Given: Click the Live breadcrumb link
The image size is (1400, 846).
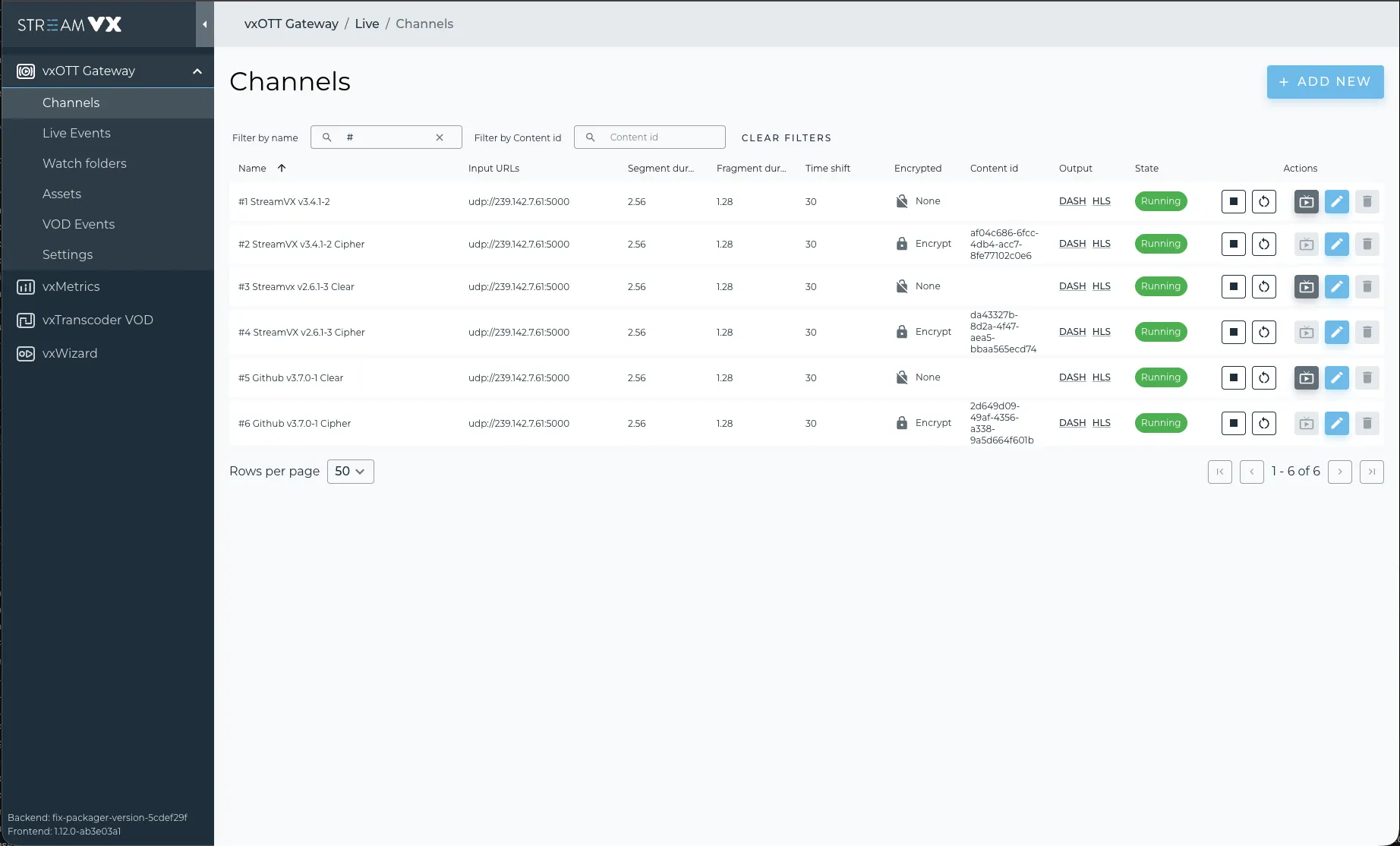Looking at the screenshot, I should pyautogui.click(x=367, y=24).
